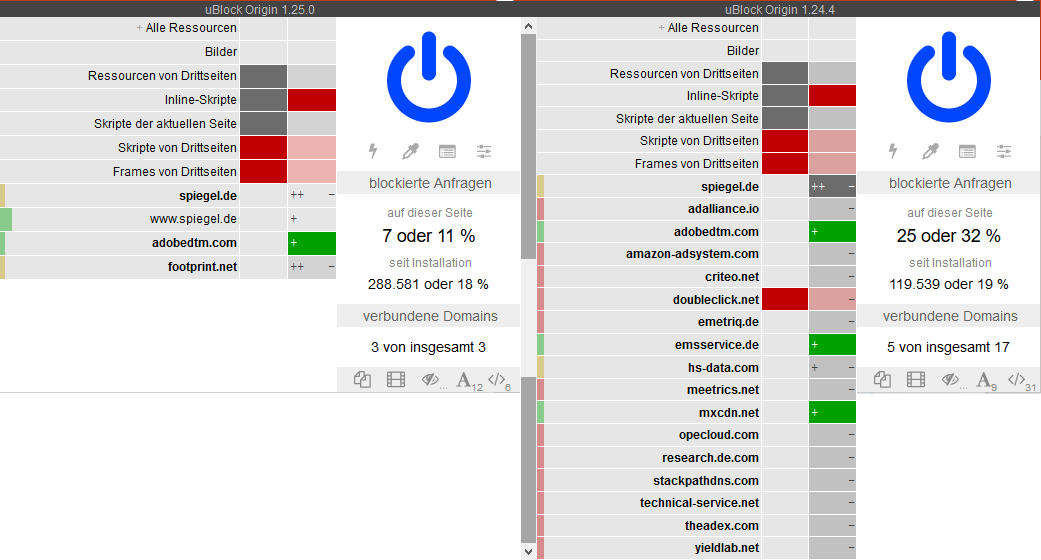Viewport: 1041px width, 560px height.
Task: Click 'uBlock Origin 1.25.0' title
Action: 260,9
